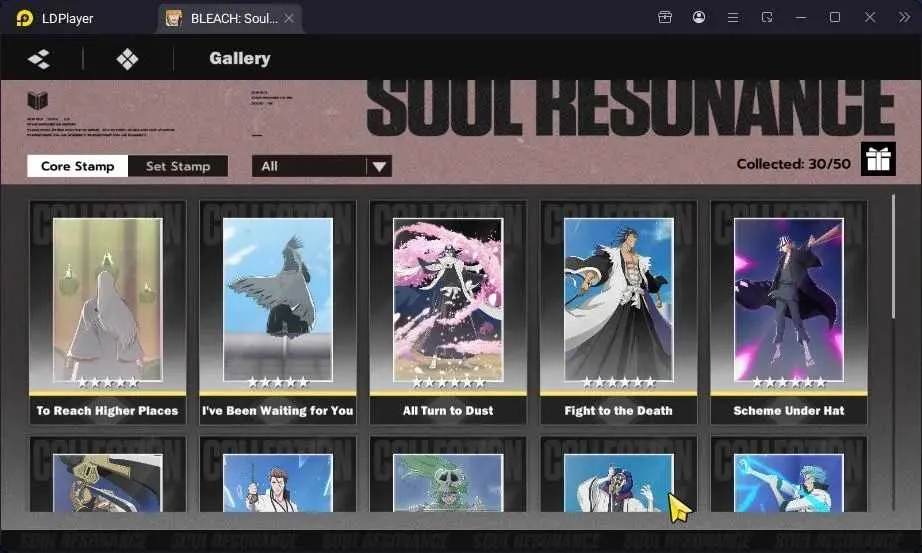
Task: Open the home diamond menu icon
Action: click(127, 59)
